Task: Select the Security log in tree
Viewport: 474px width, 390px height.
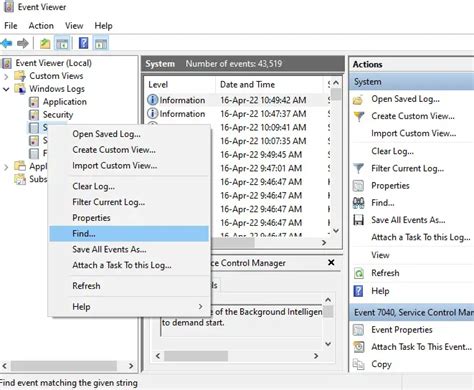Action: (58, 115)
